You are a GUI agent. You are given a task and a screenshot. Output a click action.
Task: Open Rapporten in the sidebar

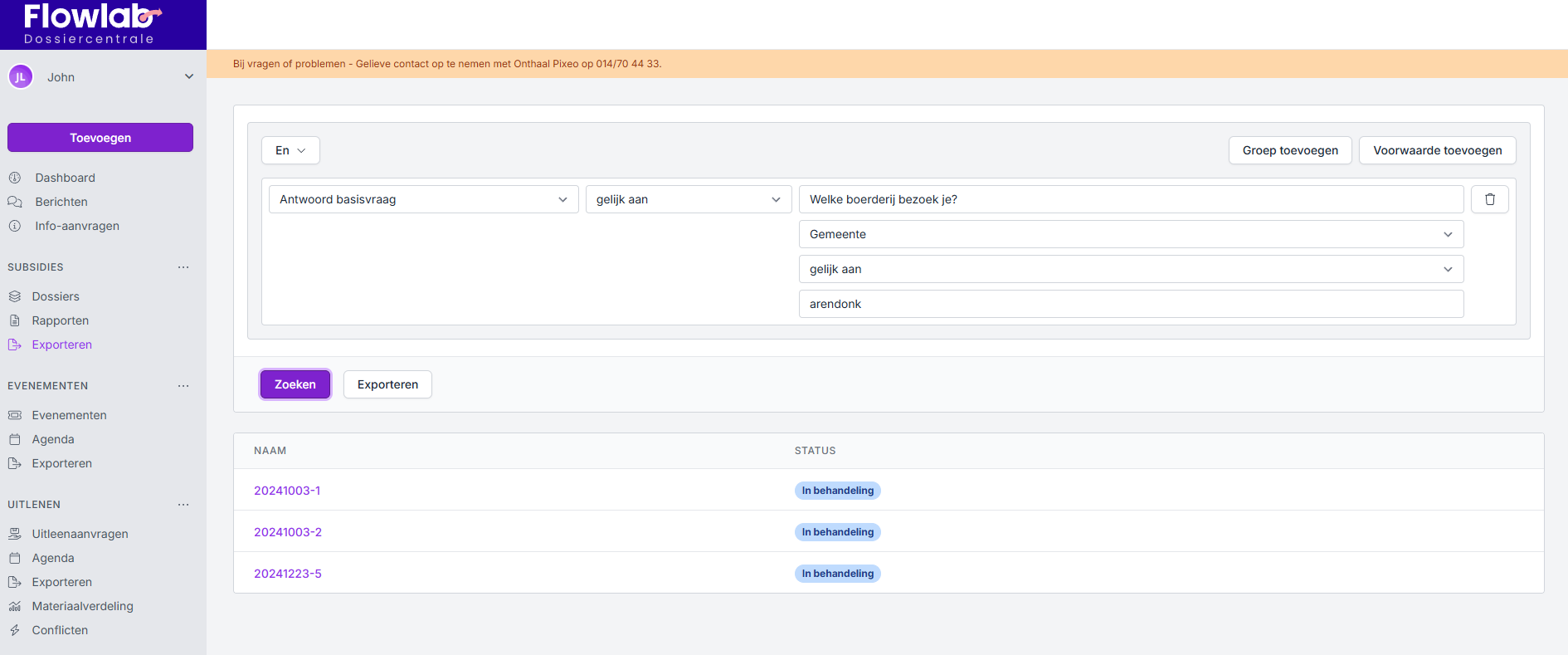click(x=60, y=320)
